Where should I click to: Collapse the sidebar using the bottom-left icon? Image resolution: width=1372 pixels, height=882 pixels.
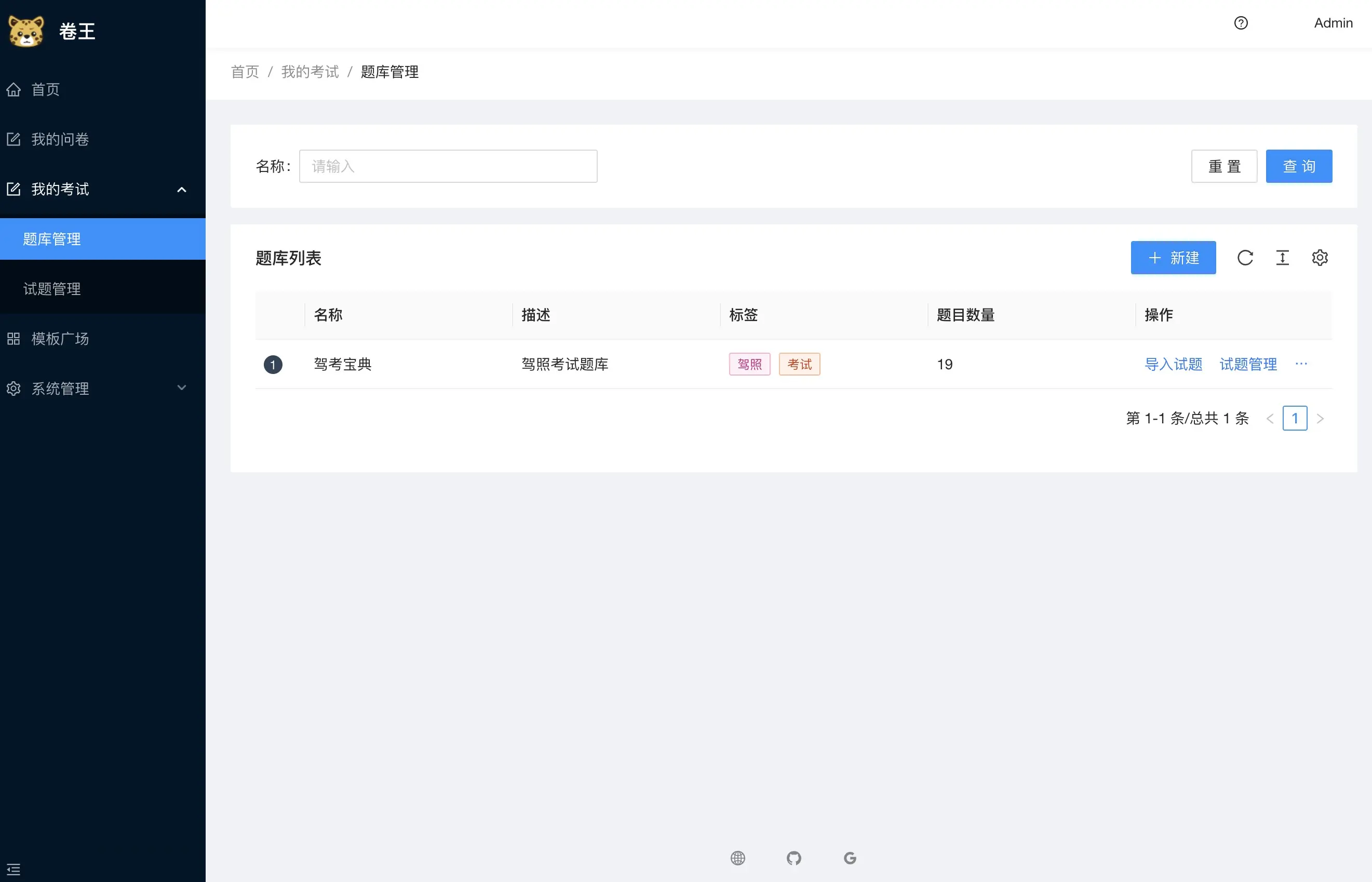coord(14,868)
